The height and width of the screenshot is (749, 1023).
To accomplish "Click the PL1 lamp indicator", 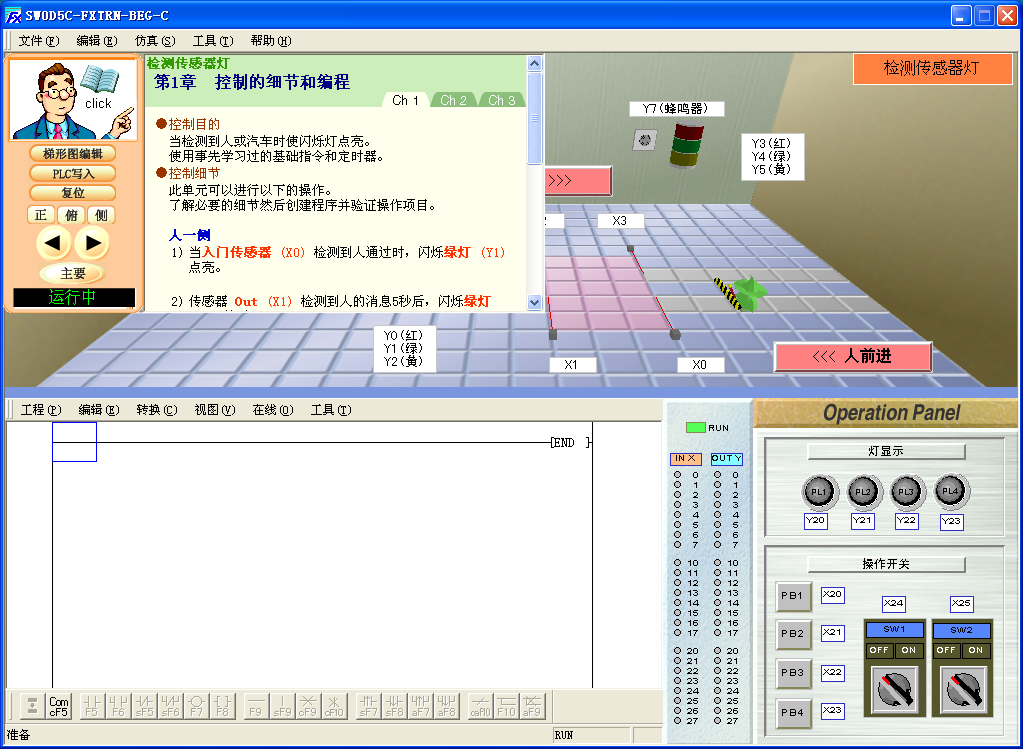I will pos(817,492).
